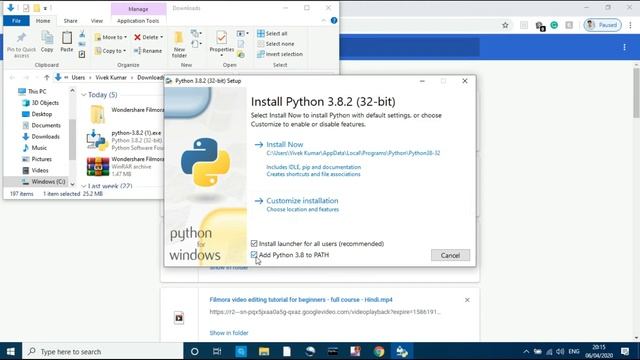The width and height of the screenshot is (640, 360).
Task: Open File Explorer help question icon
Action: 334,20
